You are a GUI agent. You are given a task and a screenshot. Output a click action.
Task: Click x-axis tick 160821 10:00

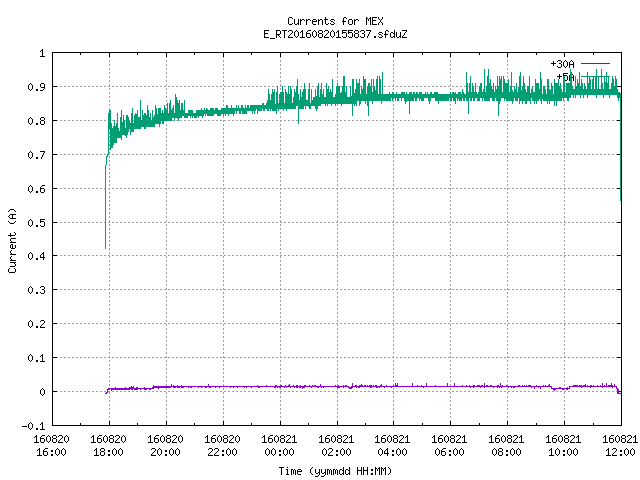click(563, 445)
